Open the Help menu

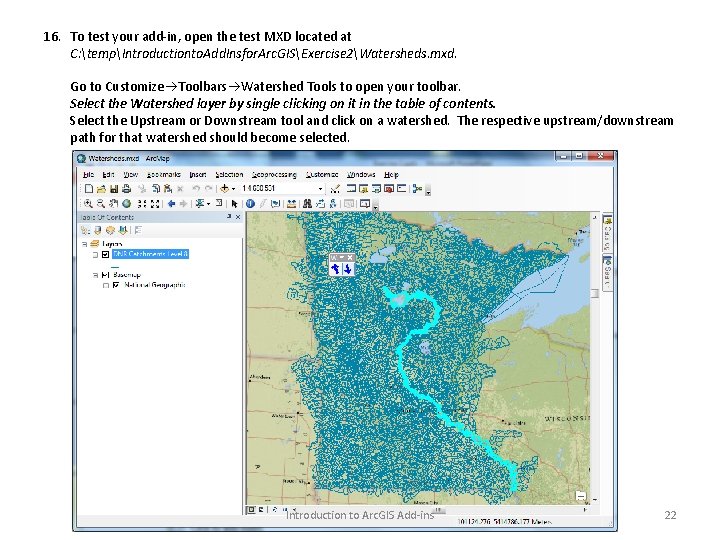(391, 174)
